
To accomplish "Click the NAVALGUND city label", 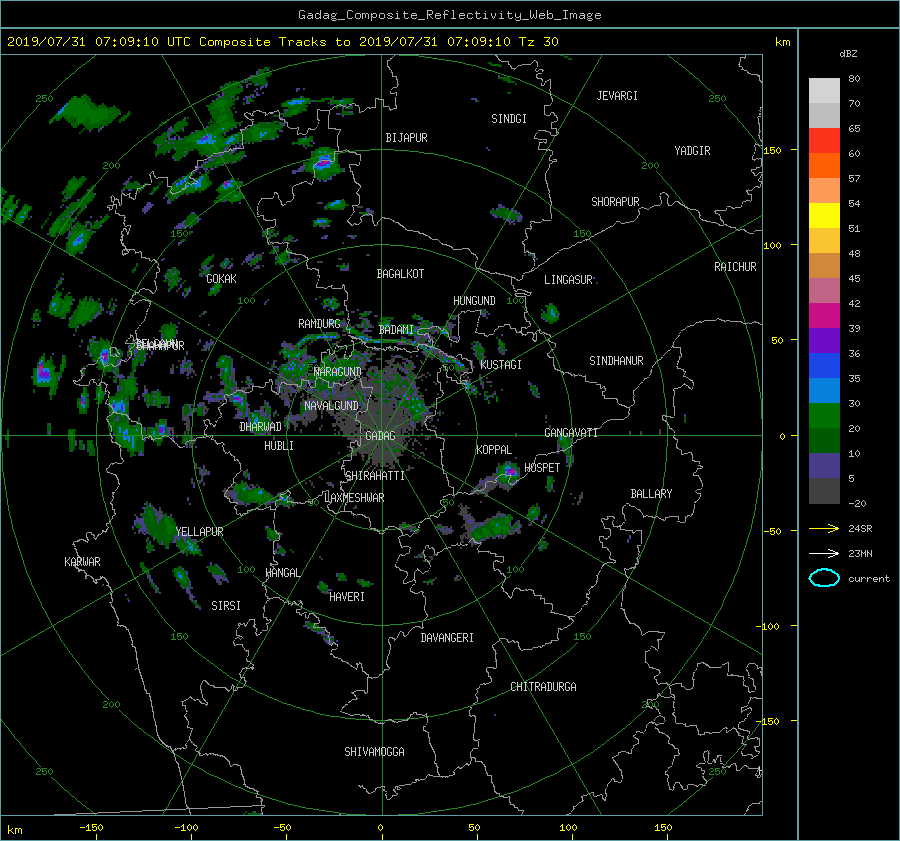I will 331,406.
